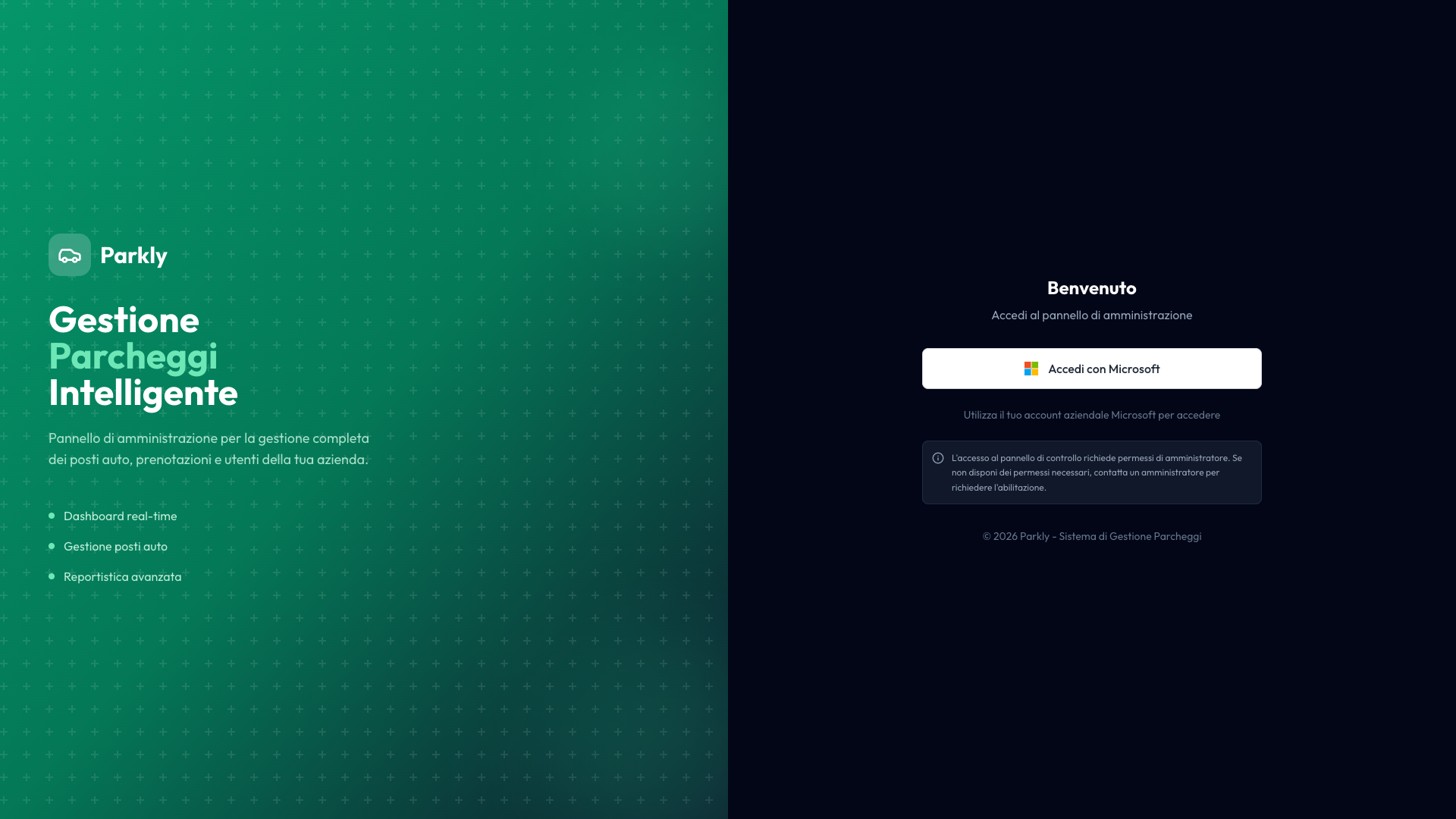Click the Benvenuto heading

click(x=1091, y=288)
